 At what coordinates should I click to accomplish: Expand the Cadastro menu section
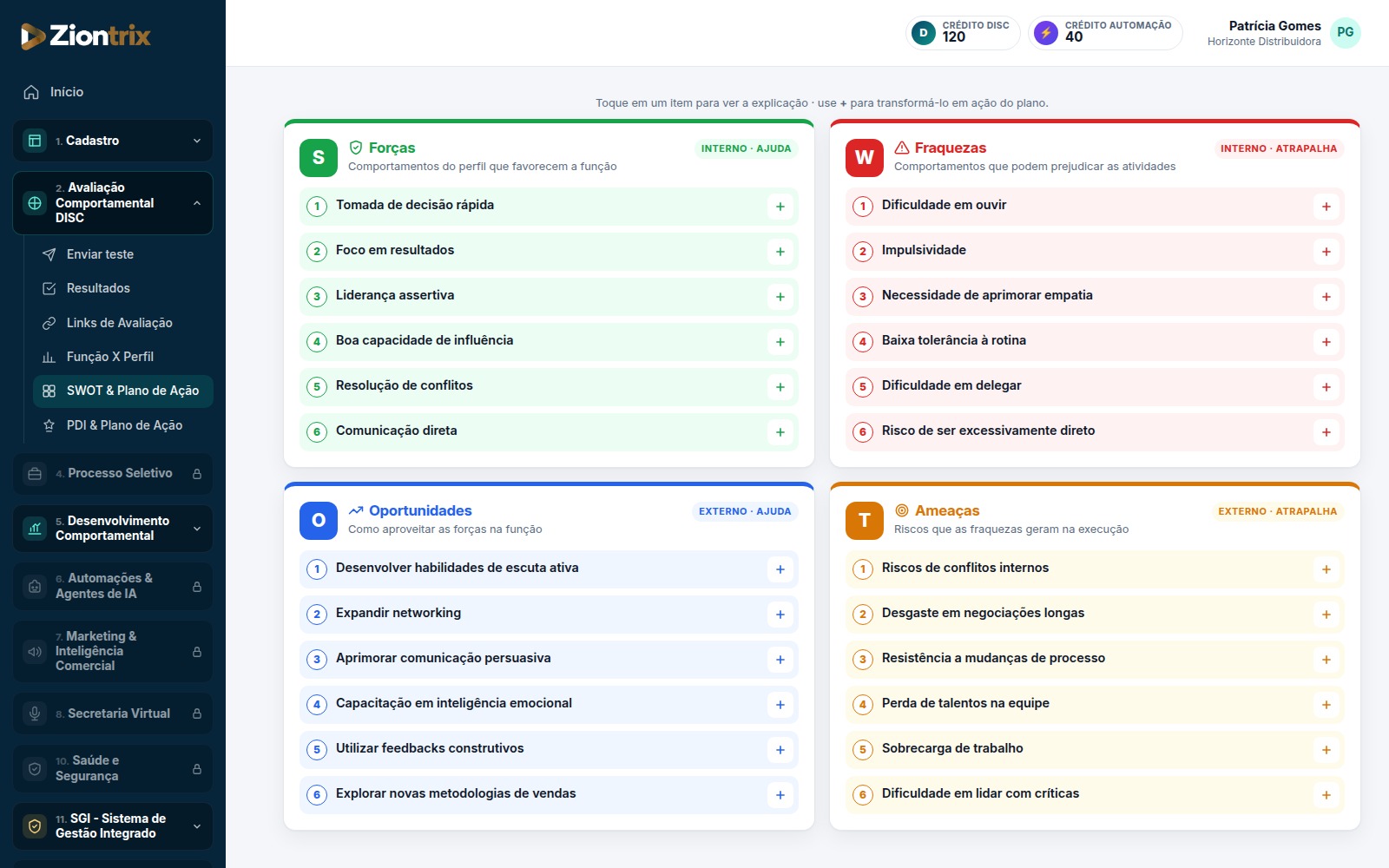coord(113,141)
